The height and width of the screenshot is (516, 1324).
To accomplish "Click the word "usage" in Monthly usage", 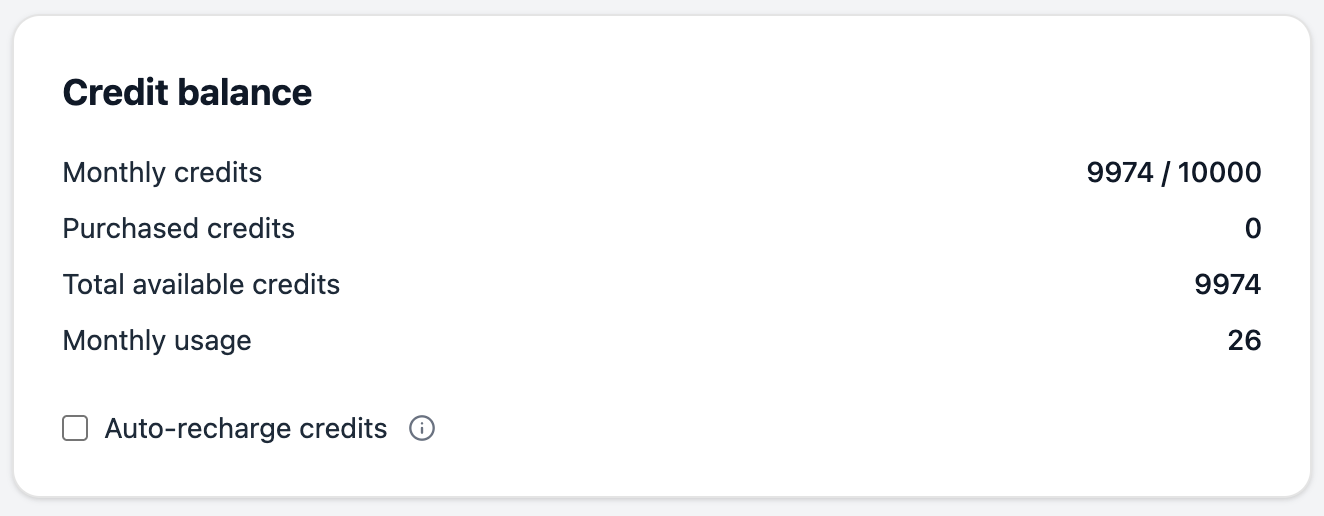I will point(215,343).
